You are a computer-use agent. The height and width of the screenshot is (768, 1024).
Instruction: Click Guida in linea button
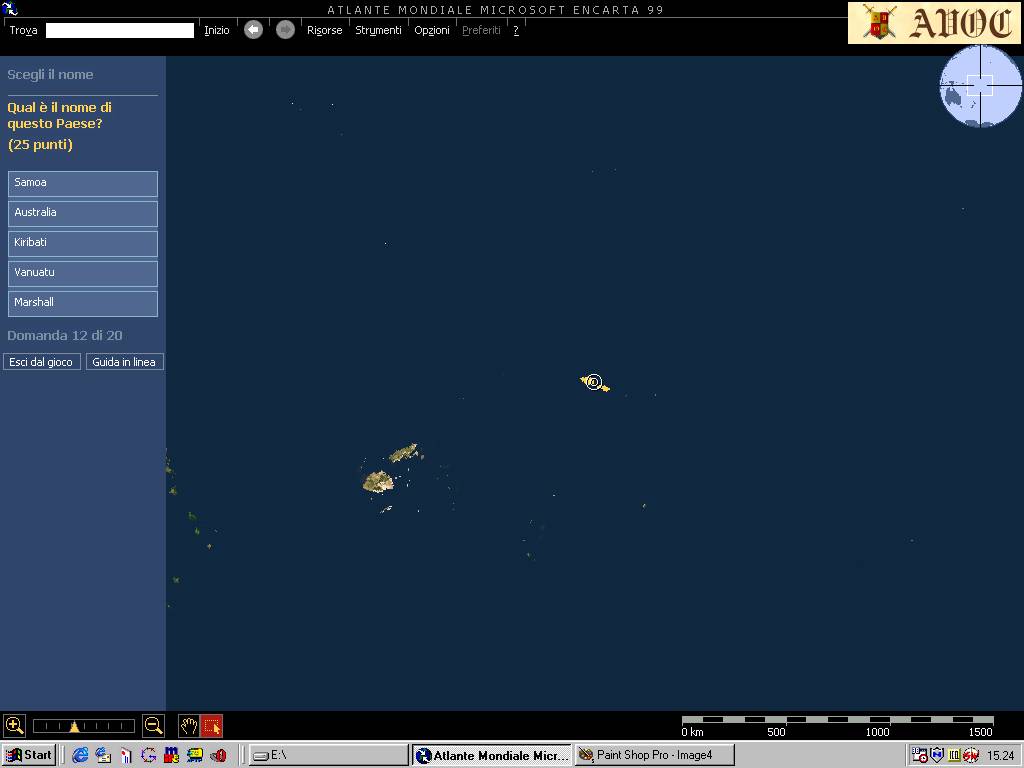tap(124, 362)
